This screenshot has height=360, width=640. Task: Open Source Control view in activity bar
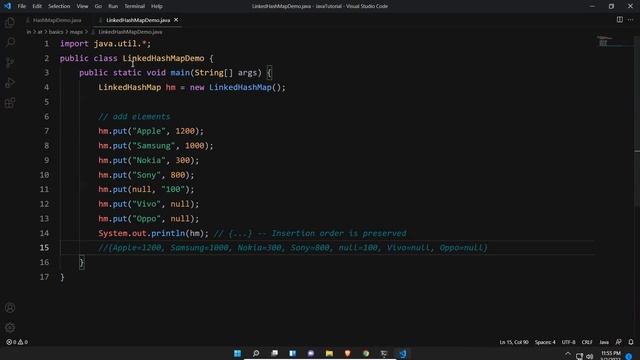10,62
